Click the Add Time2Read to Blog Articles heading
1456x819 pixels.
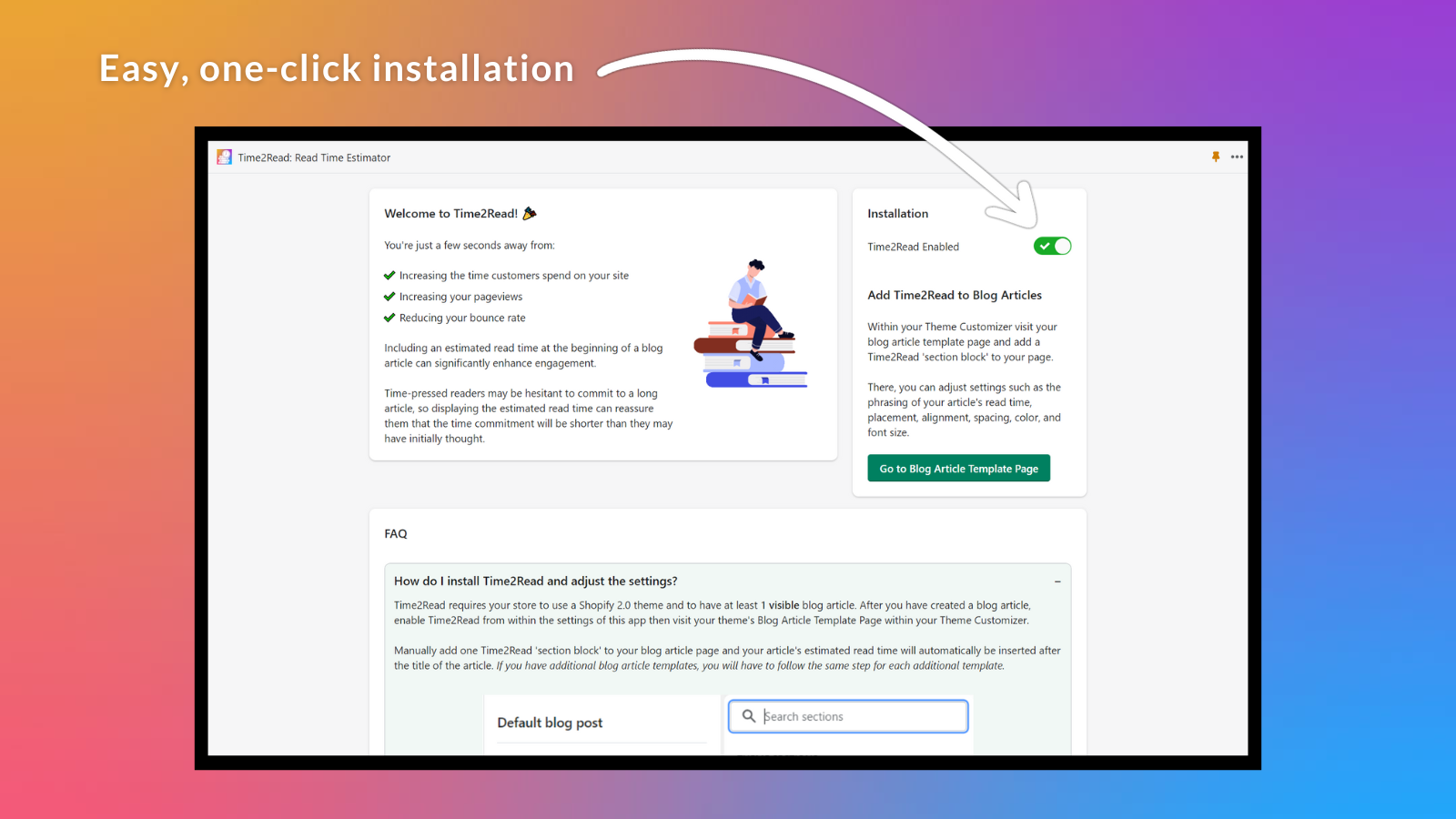tap(955, 295)
